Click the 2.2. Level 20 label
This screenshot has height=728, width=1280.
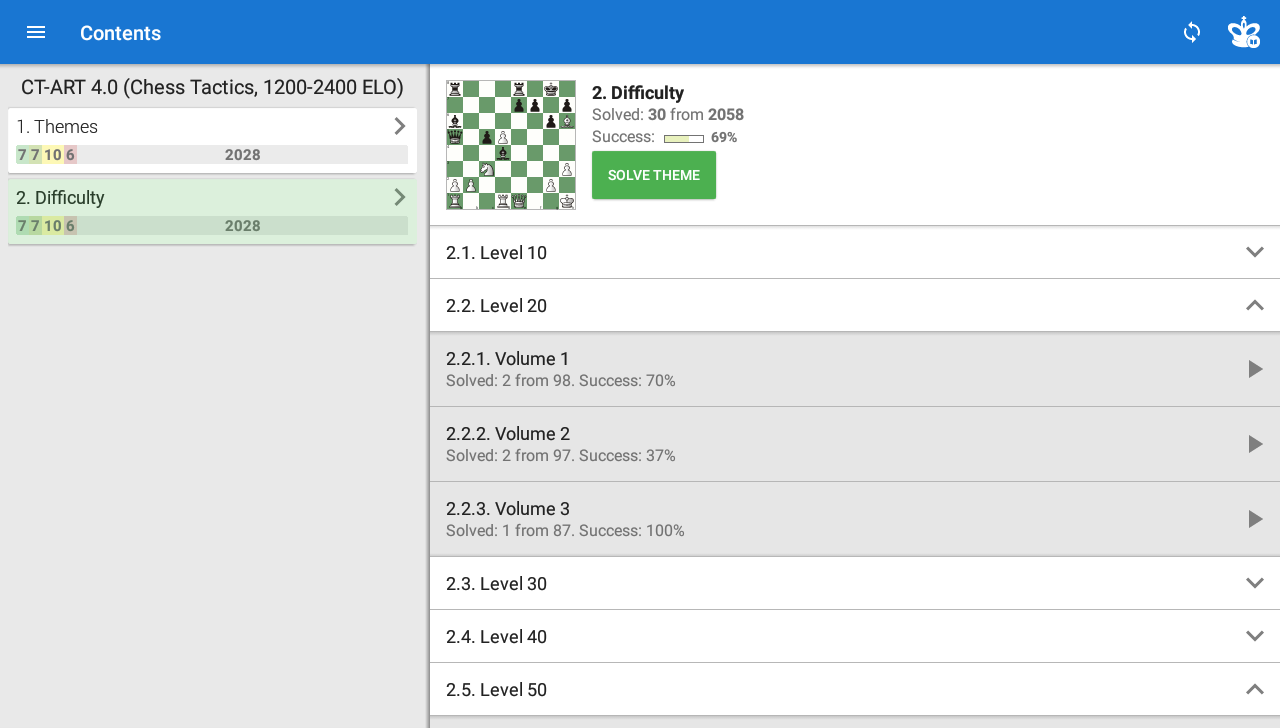tap(496, 306)
